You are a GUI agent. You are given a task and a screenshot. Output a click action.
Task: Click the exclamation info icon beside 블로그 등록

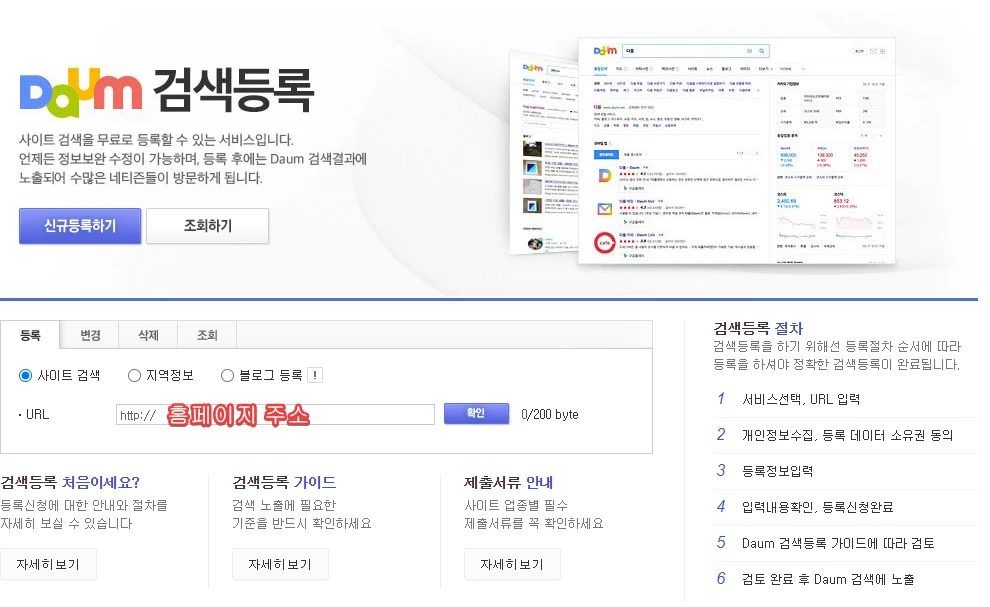315,375
